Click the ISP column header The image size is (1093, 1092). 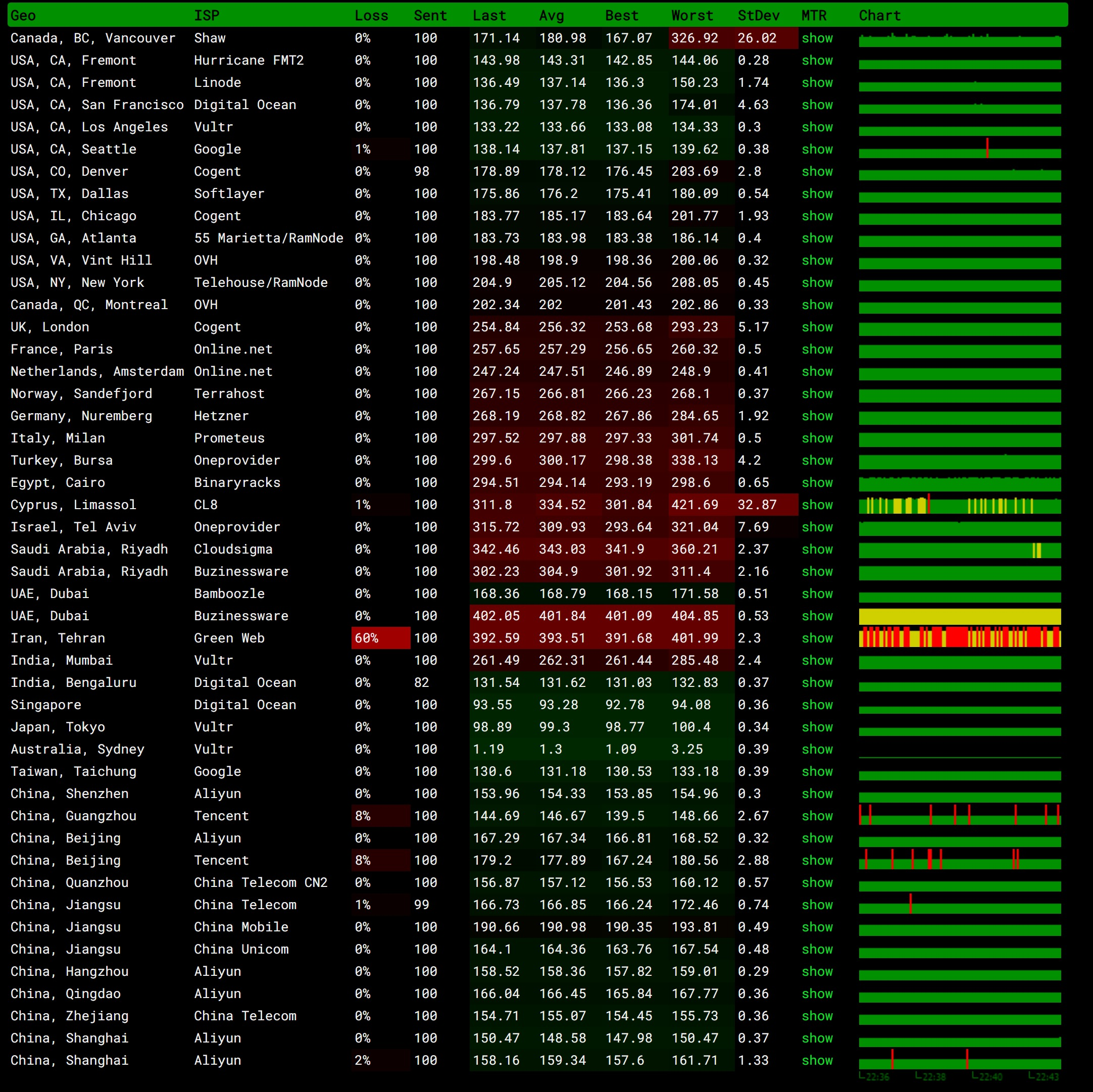(x=207, y=15)
